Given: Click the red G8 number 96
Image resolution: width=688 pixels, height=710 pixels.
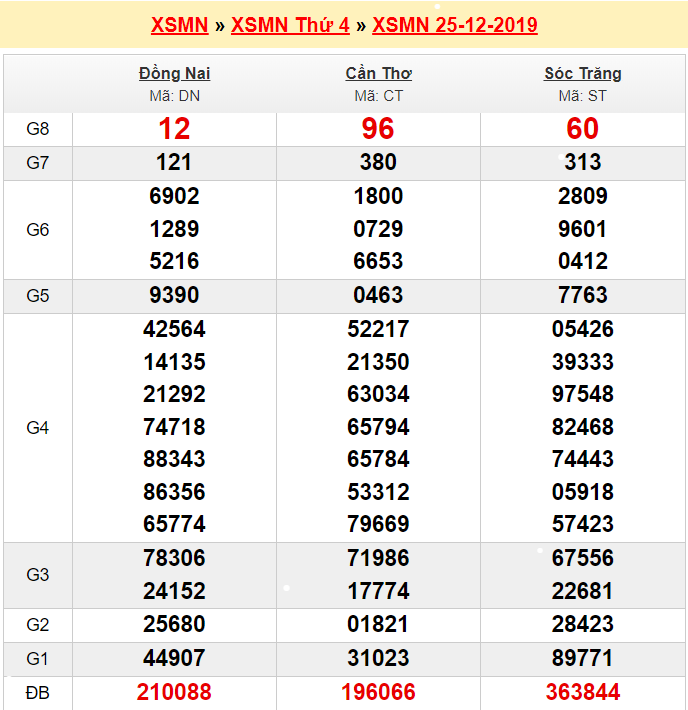Looking at the screenshot, I should tap(378, 129).
